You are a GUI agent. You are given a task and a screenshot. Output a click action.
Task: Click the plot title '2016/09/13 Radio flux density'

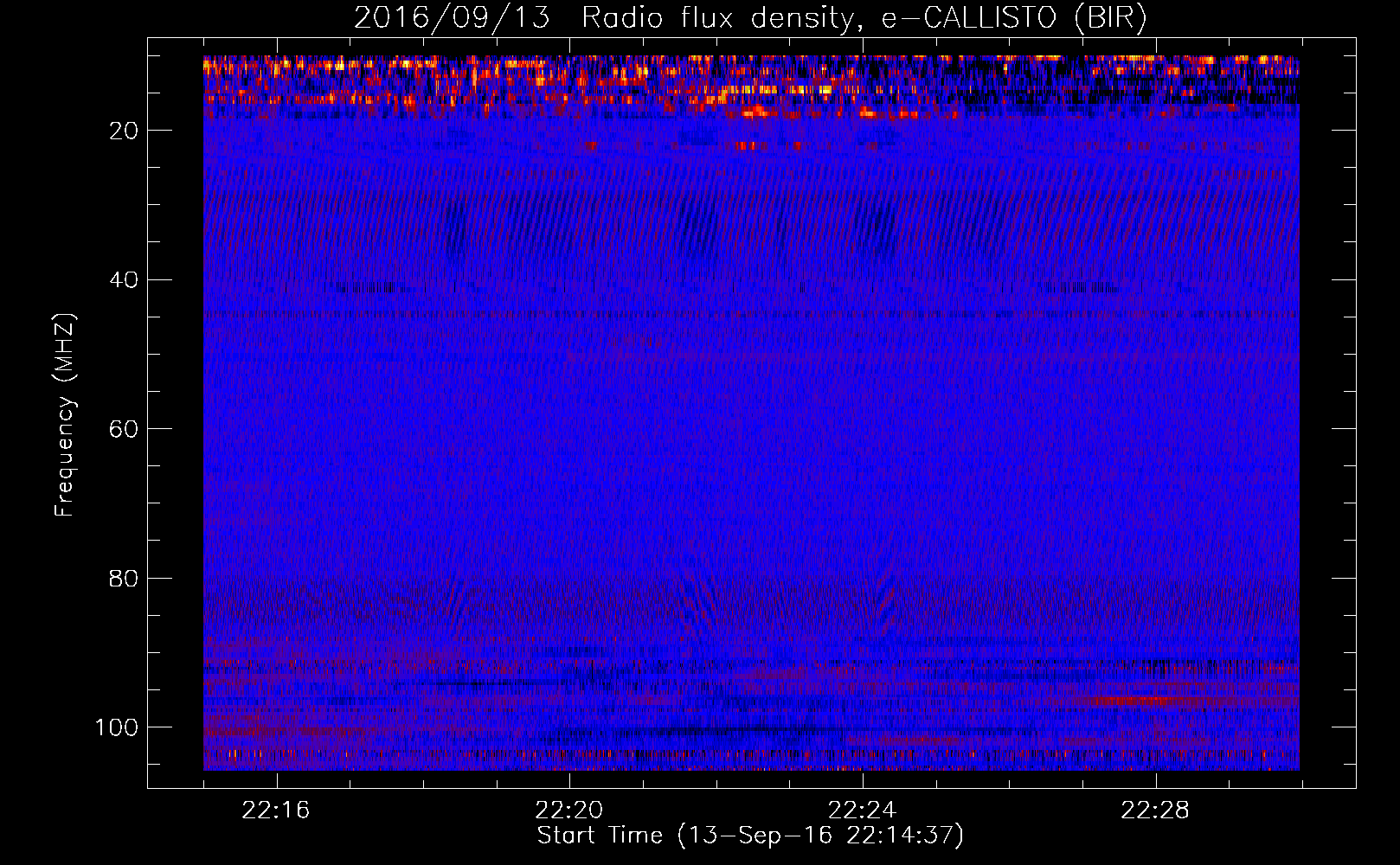tap(750, 18)
